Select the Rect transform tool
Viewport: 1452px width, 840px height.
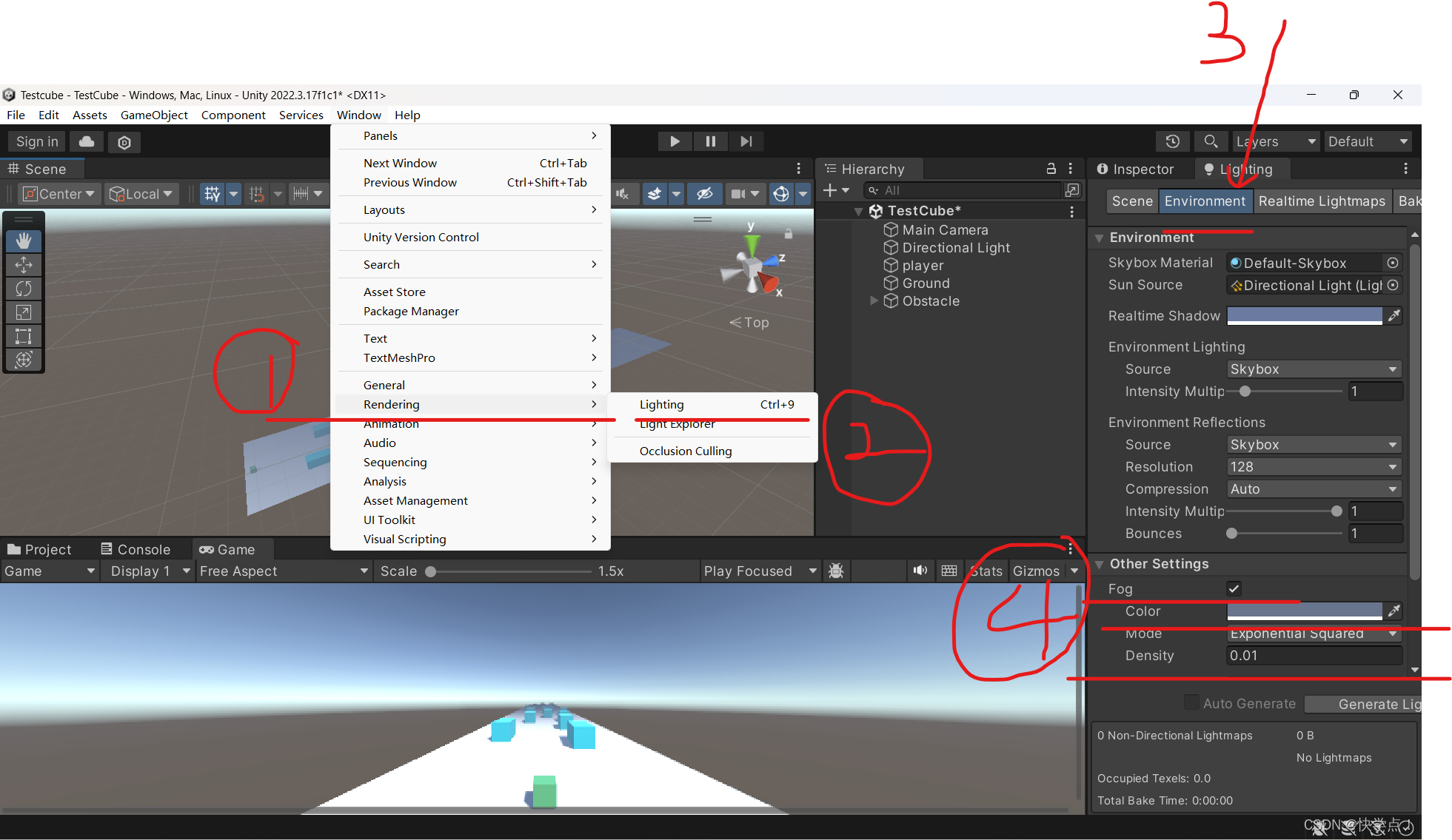click(24, 336)
